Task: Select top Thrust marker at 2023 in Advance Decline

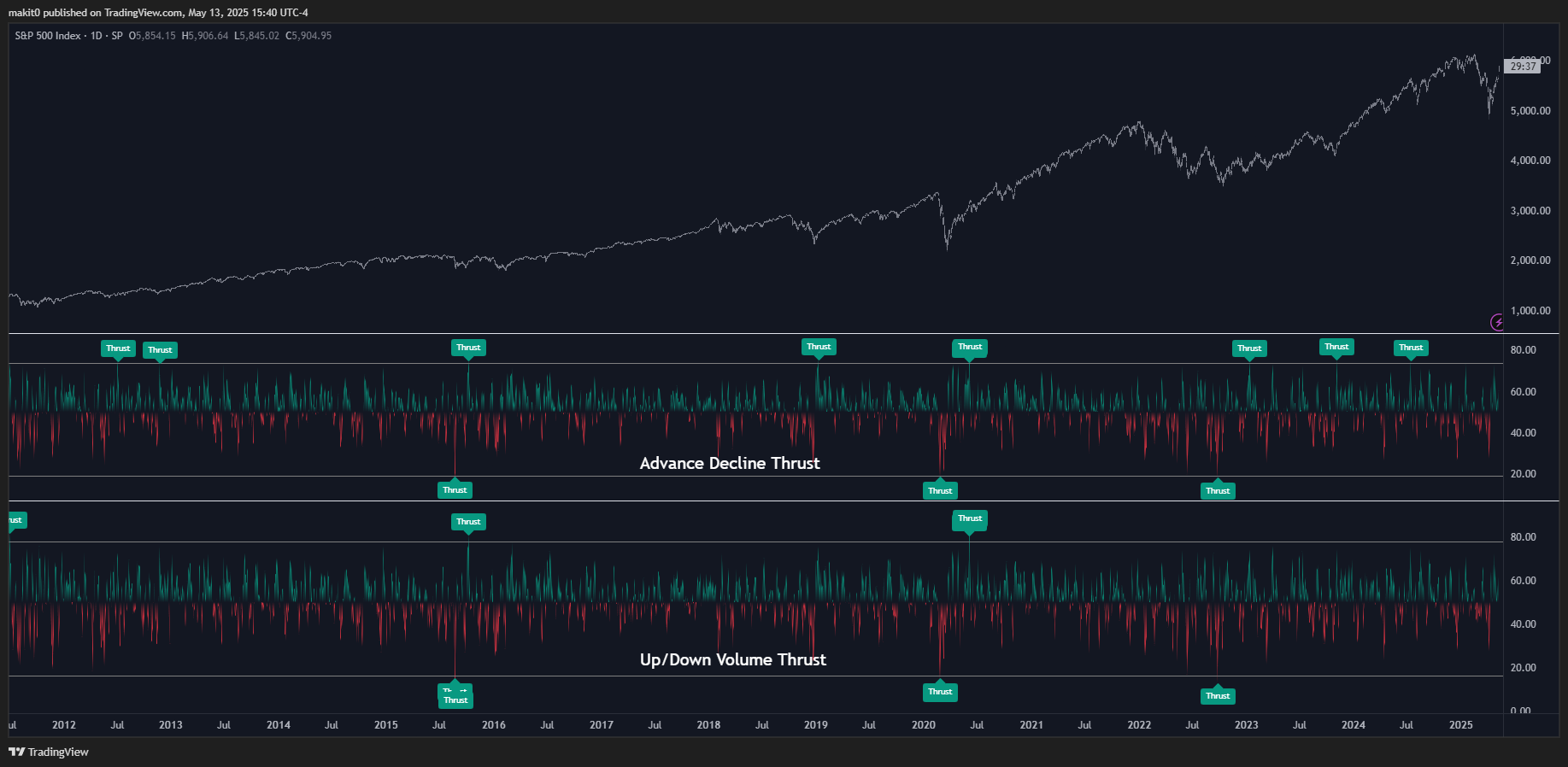Action: point(1249,348)
